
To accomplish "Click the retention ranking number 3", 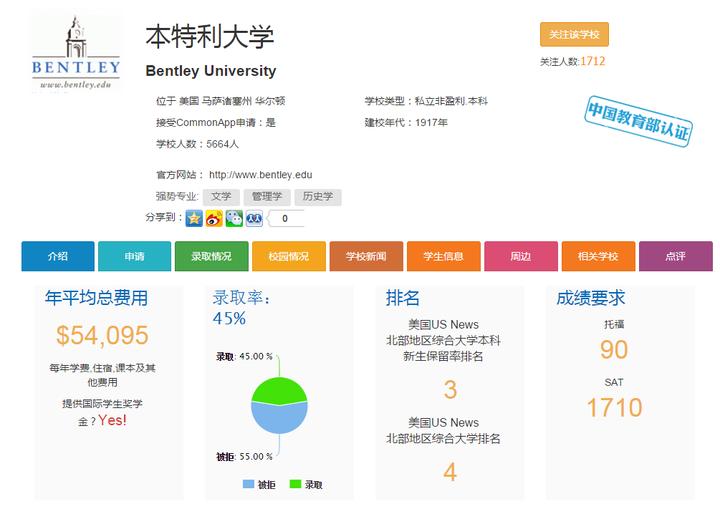I will tap(450, 390).
